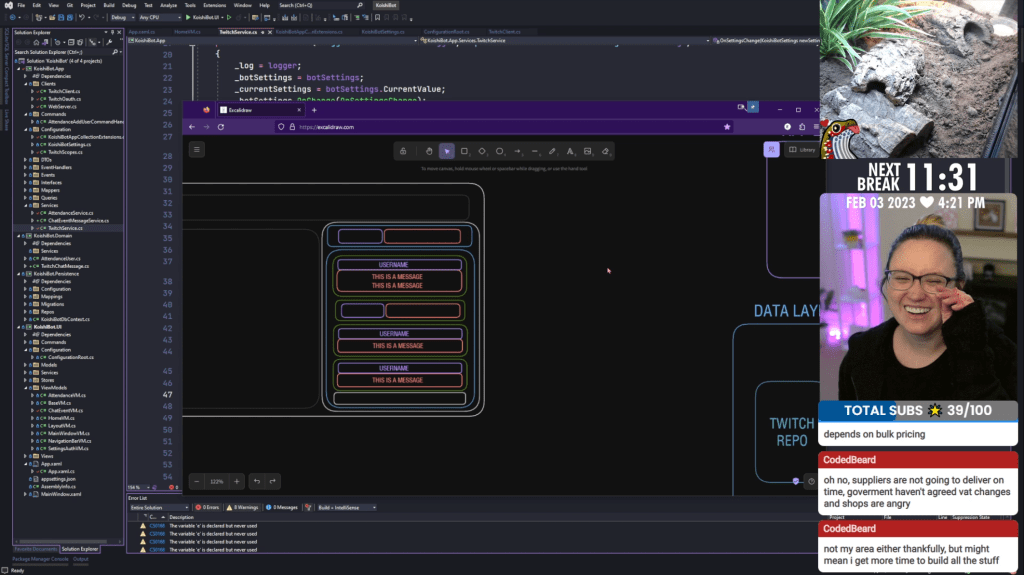
Task: Zoom out Excalidraw canvas with minus
Action: pyautogui.click(x=197, y=482)
